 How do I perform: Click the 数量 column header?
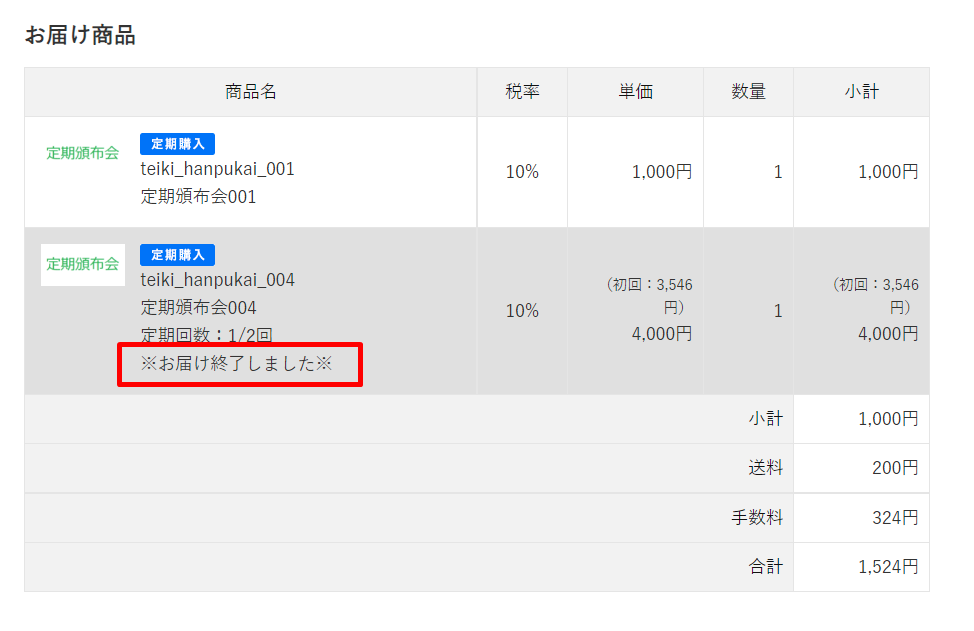point(748,92)
